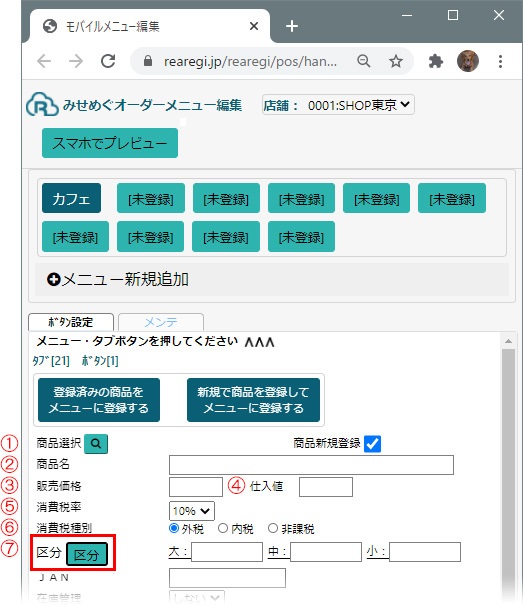Click the みせめぐ cloud R logo
The image size is (523, 605).
click(x=42, y=104)
